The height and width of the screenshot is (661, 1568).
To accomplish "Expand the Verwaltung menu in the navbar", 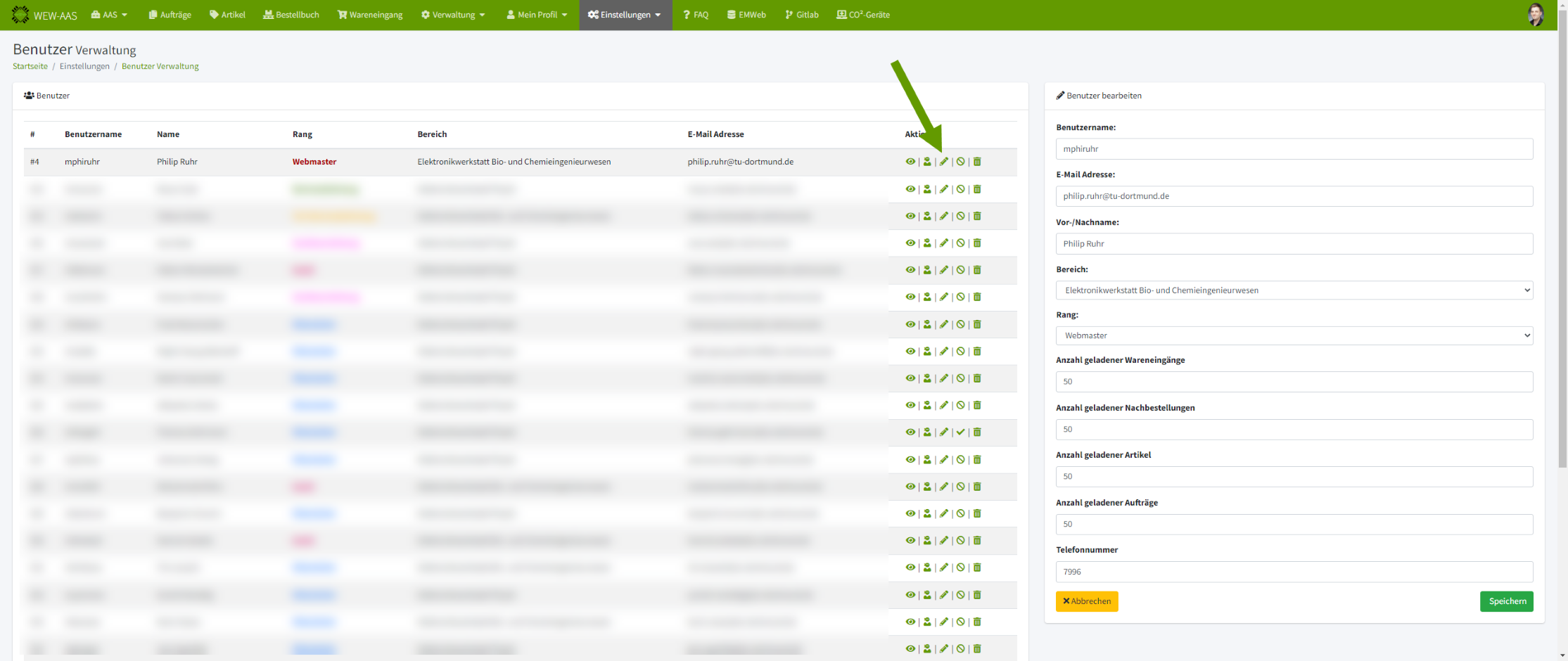I will pos(453,15).
